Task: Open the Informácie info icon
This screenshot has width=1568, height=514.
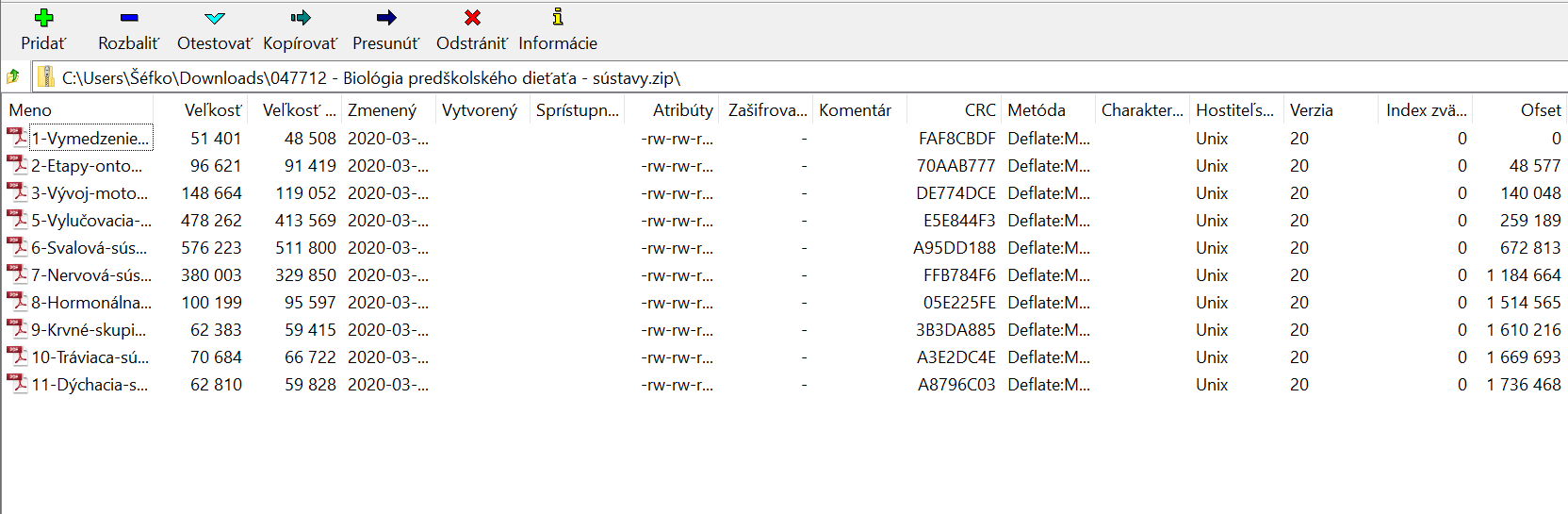Action: coord(558,17)
